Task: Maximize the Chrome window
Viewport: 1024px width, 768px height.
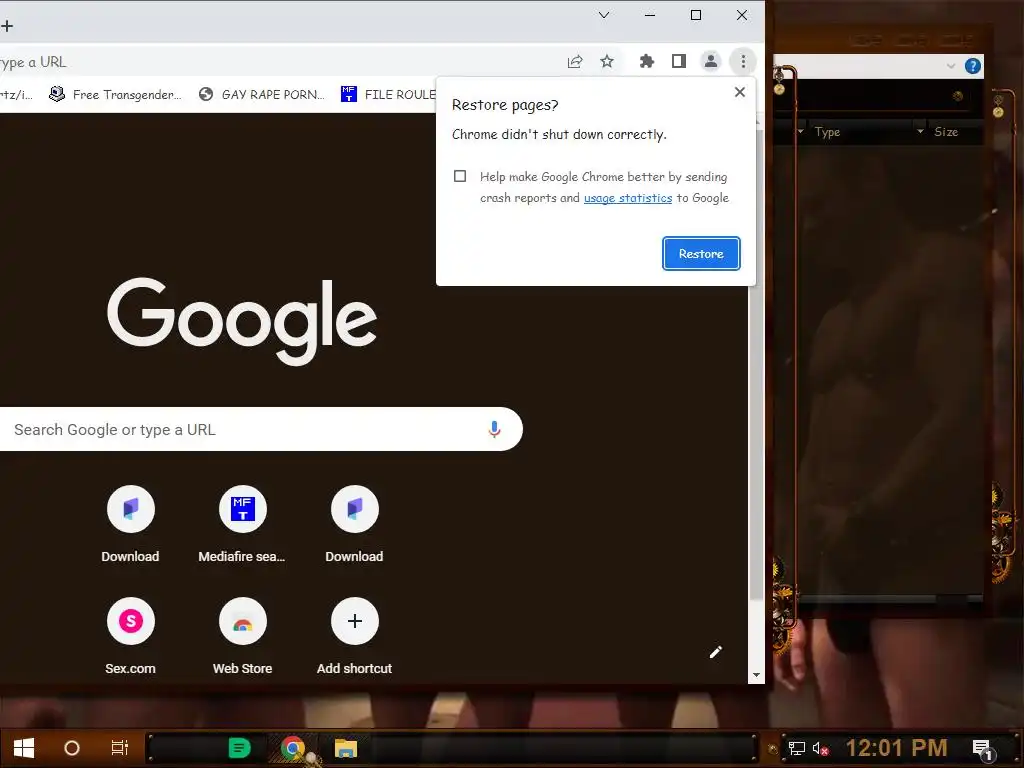Action: point(696,15)
